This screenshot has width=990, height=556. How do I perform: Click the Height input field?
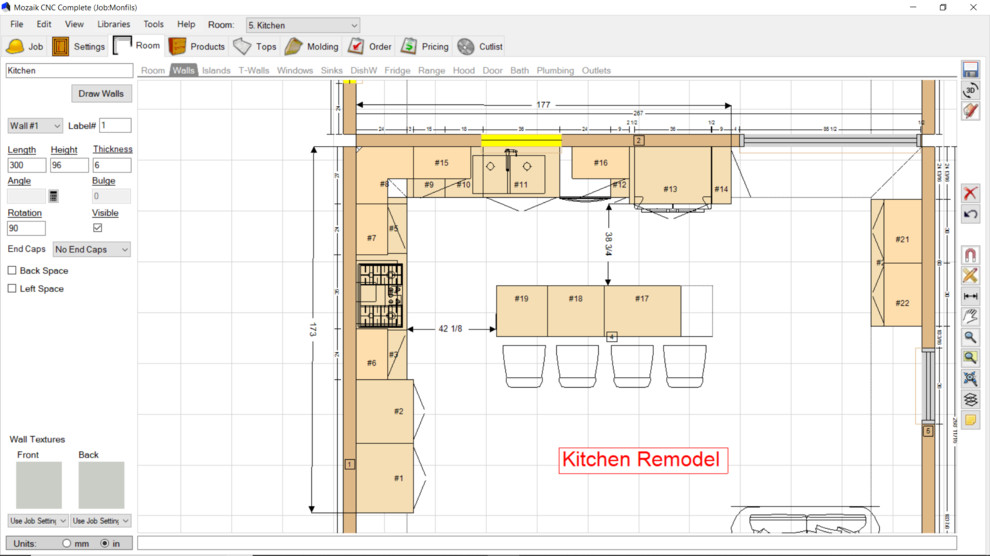pyautogui.click(x=69, y=165)
